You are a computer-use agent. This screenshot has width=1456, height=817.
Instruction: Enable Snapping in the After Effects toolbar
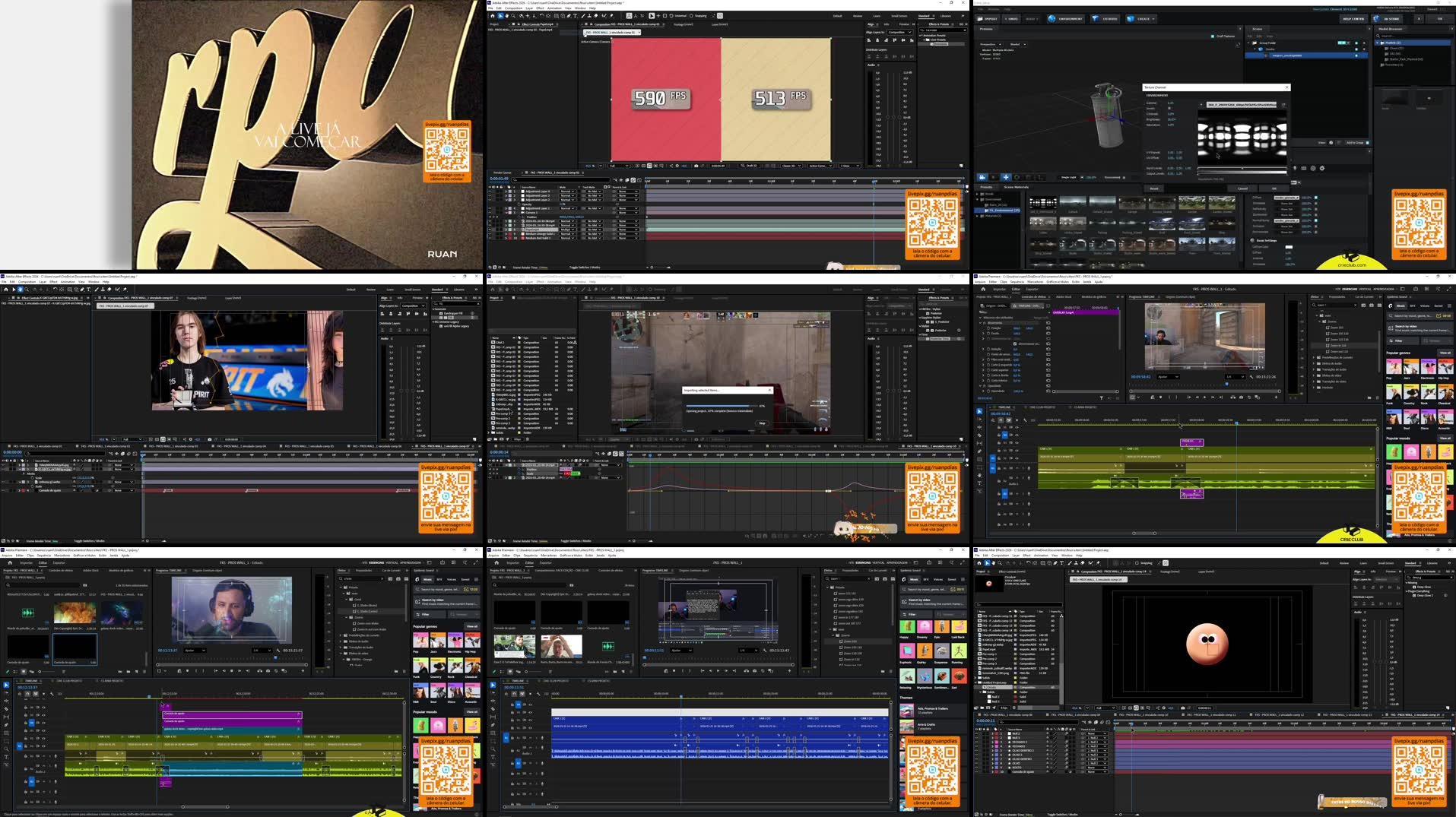[x=691, y=15]
